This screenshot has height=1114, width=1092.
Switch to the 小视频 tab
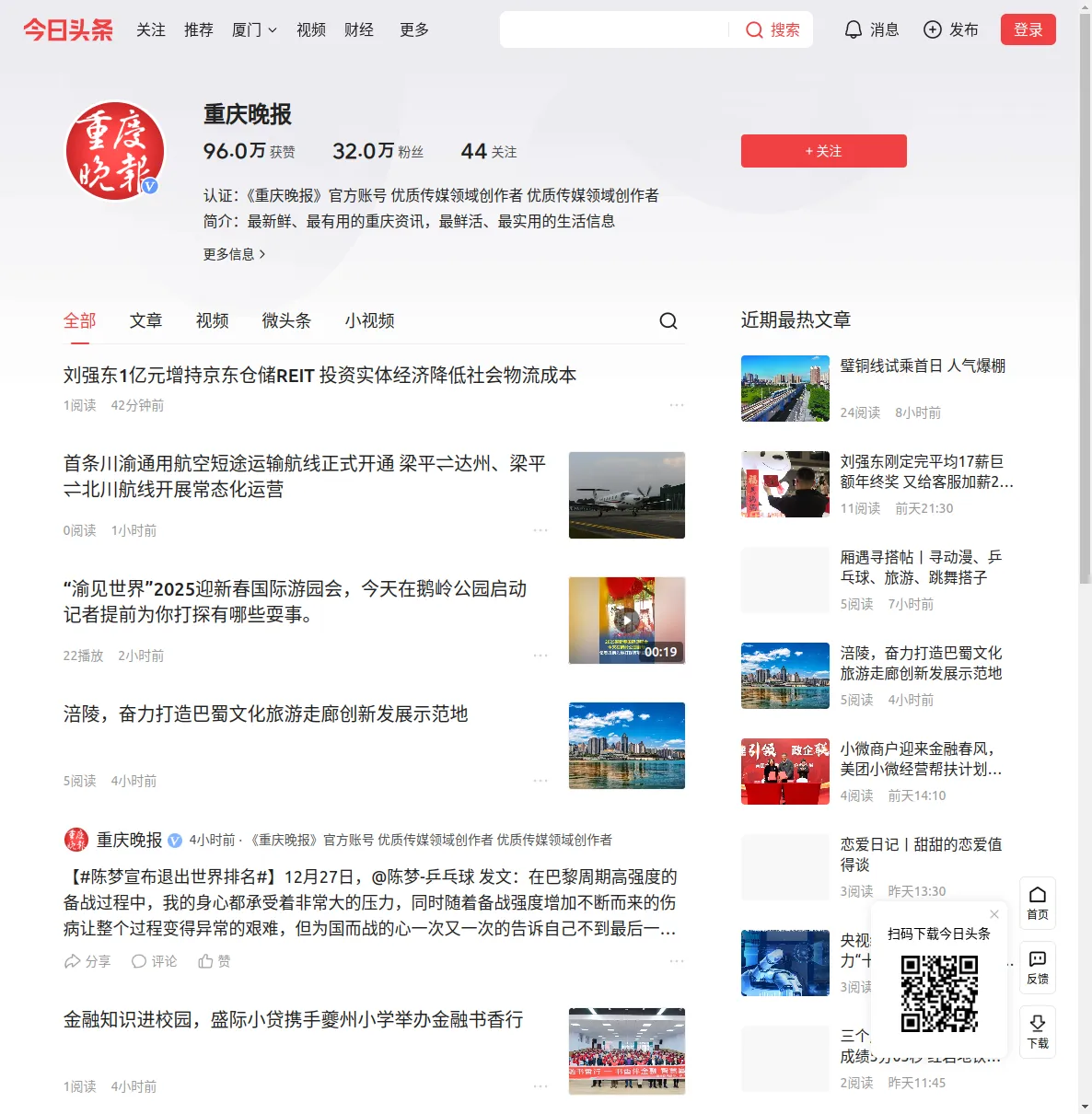pos(370,320)
